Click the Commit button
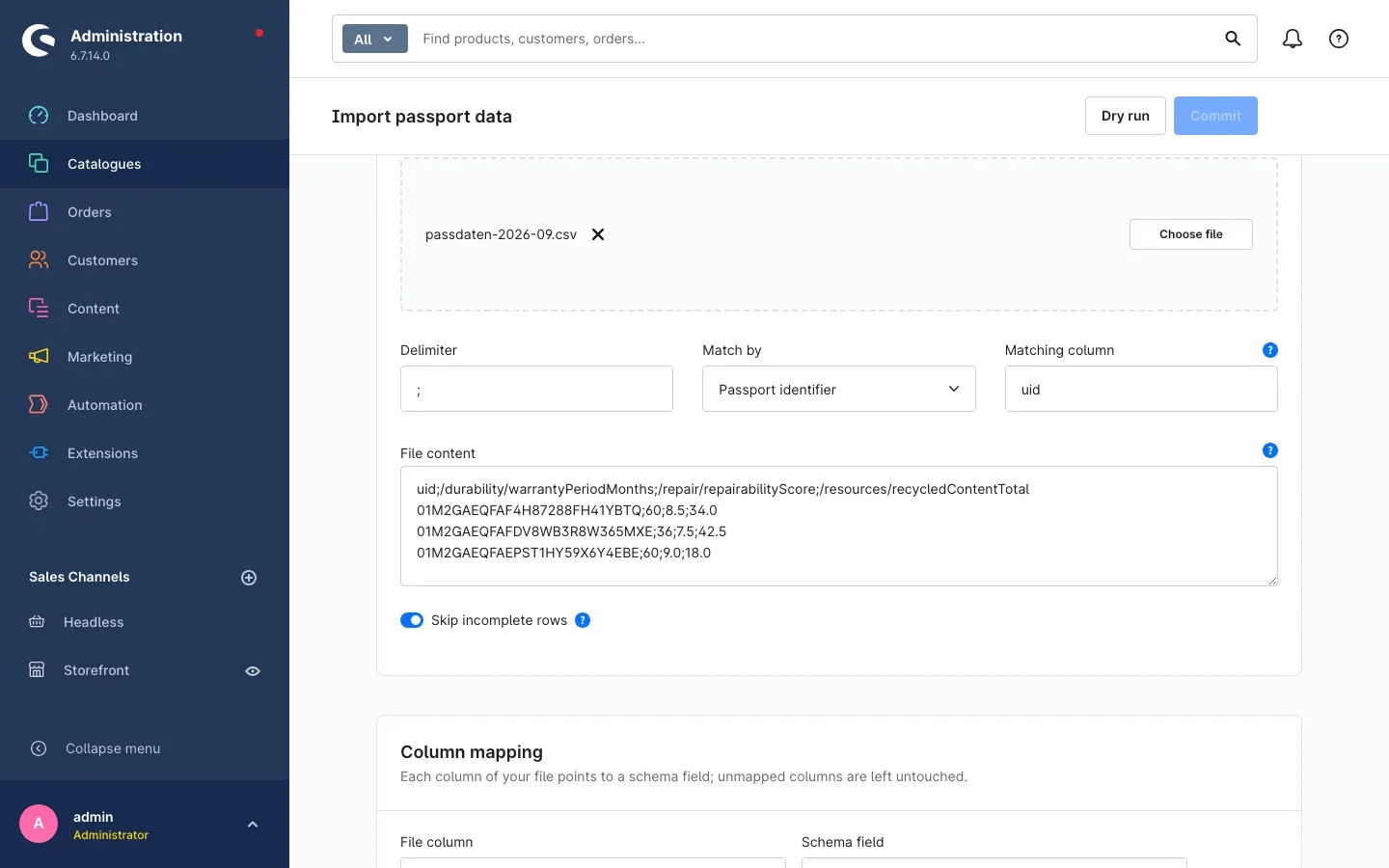The image size is (1389, 868). (x=1215, y=116)
